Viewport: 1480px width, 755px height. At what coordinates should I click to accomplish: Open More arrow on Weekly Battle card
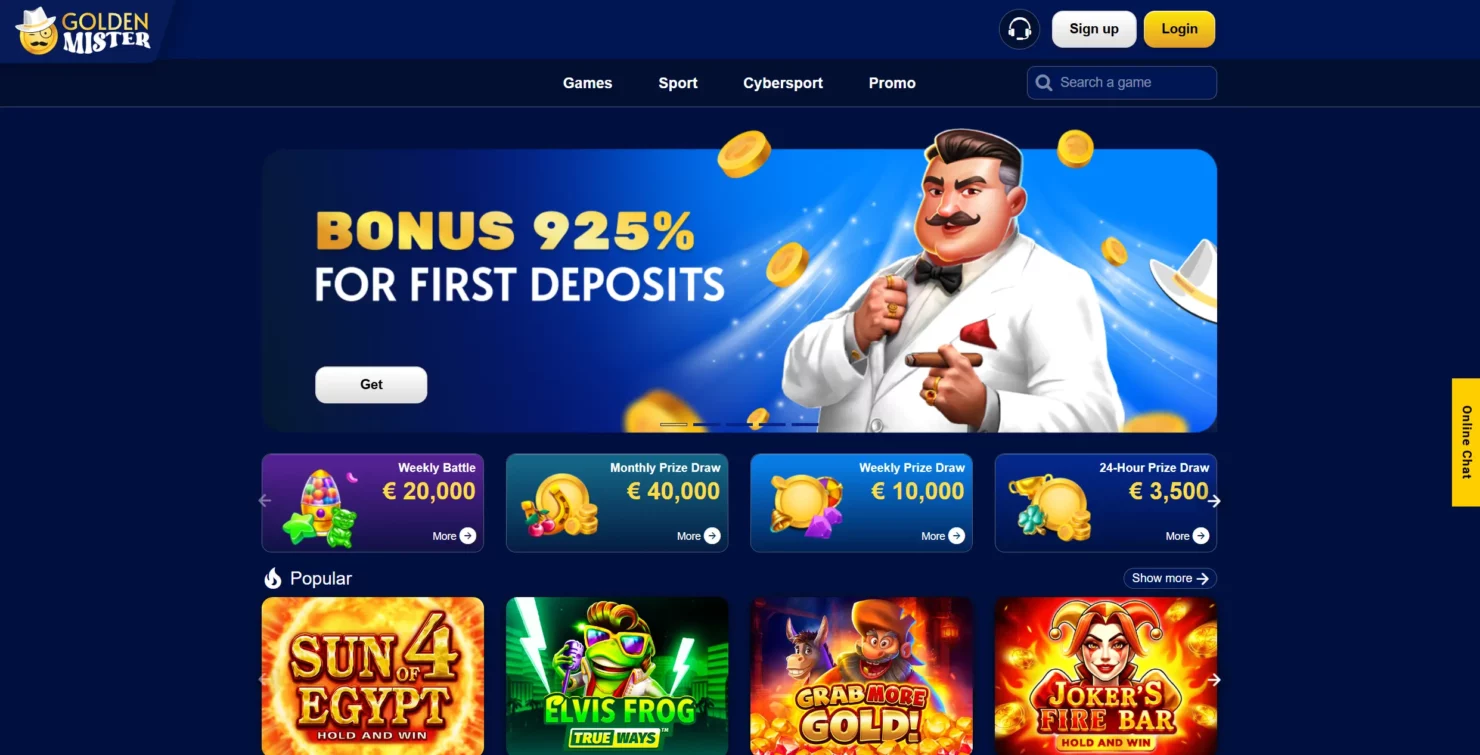point(467,536)
